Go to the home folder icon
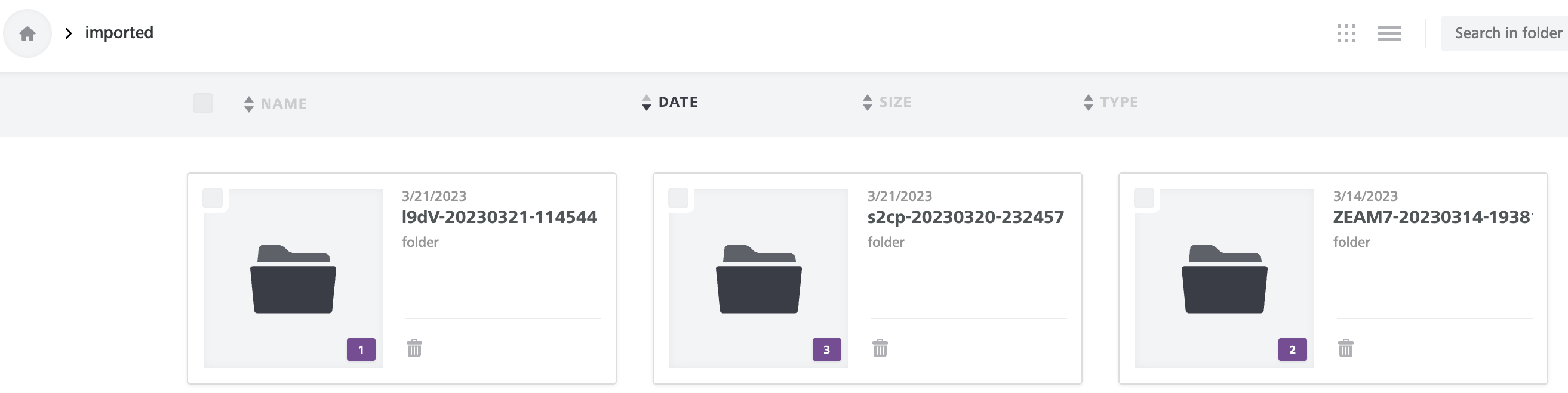Image resolution: width=1568 pixels, height=393 pixels. tap(27, 33)
